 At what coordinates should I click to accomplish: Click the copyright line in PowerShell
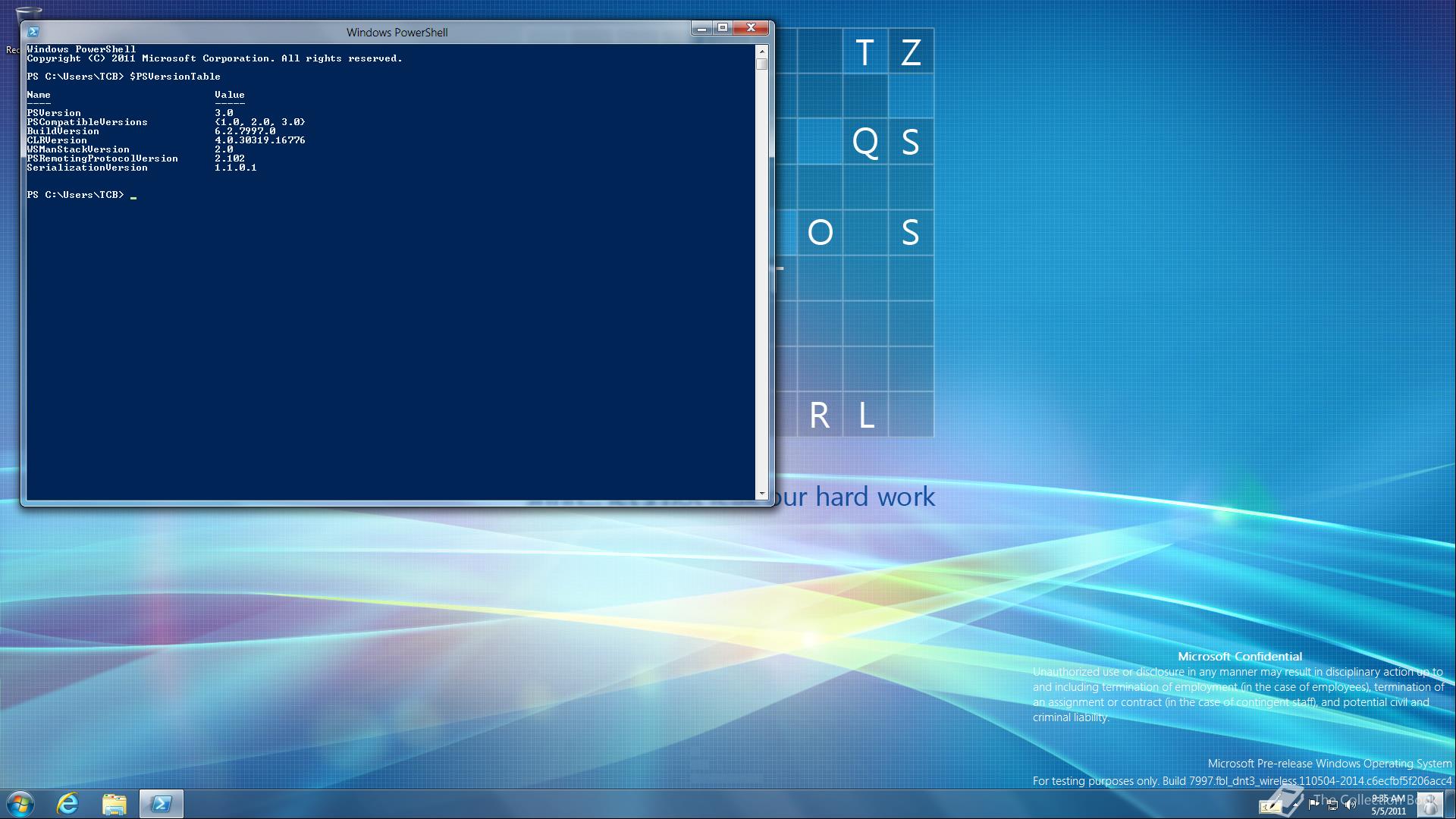[x=215, y=58]
